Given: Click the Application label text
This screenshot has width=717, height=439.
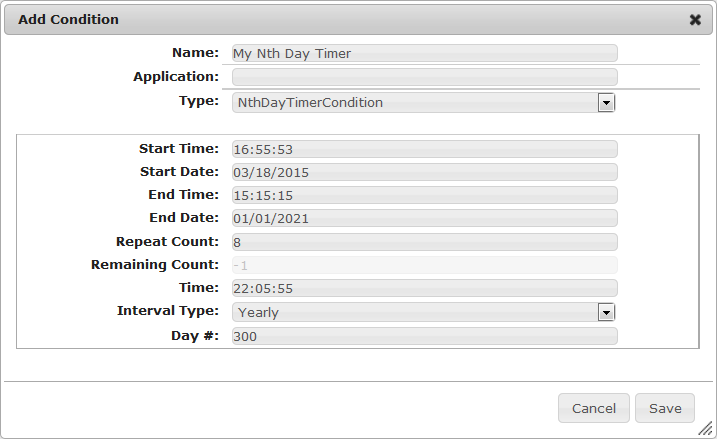Looking at the screenshot, I should click(175, 76).
